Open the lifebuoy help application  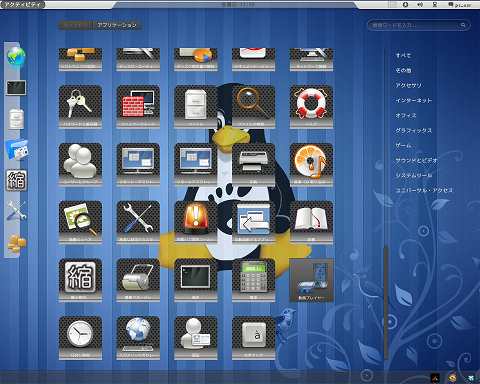[311, 107]
